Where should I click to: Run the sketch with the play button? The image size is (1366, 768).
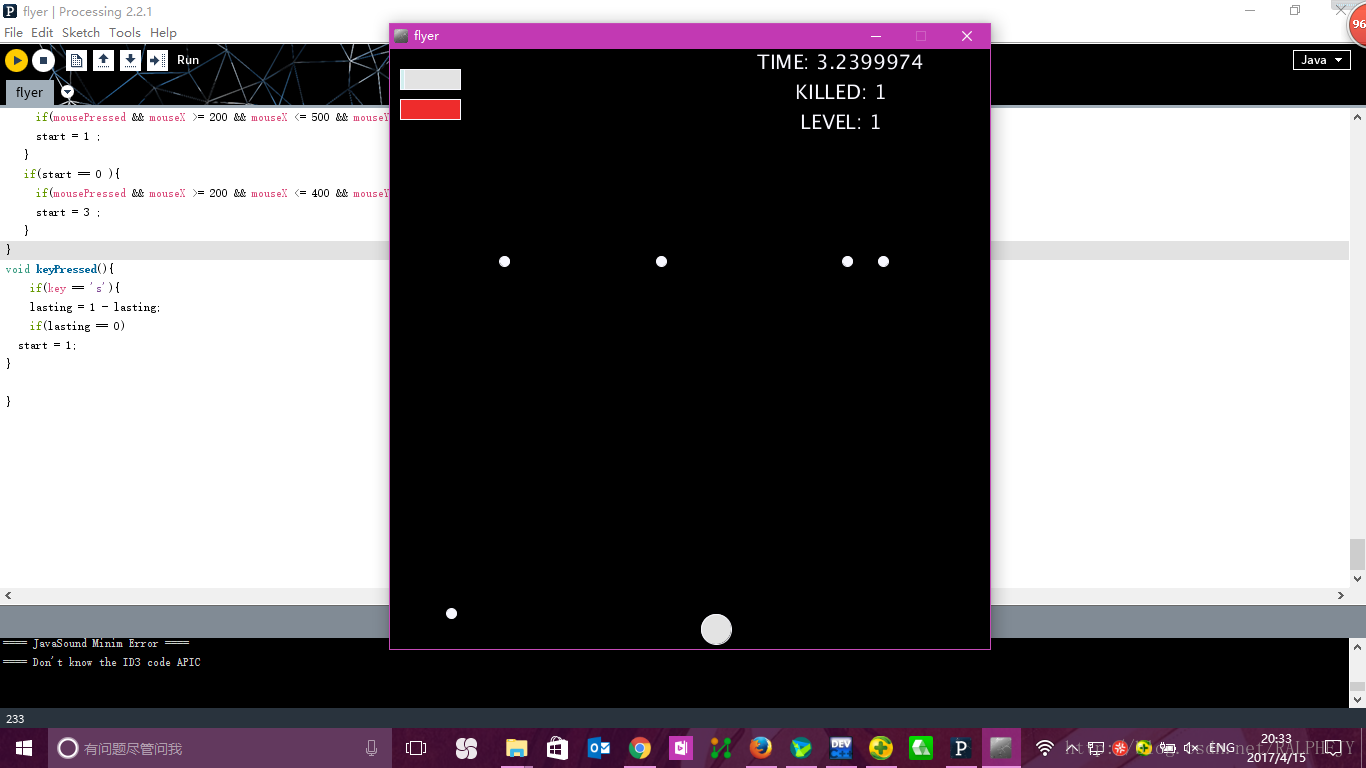point(16,61)
